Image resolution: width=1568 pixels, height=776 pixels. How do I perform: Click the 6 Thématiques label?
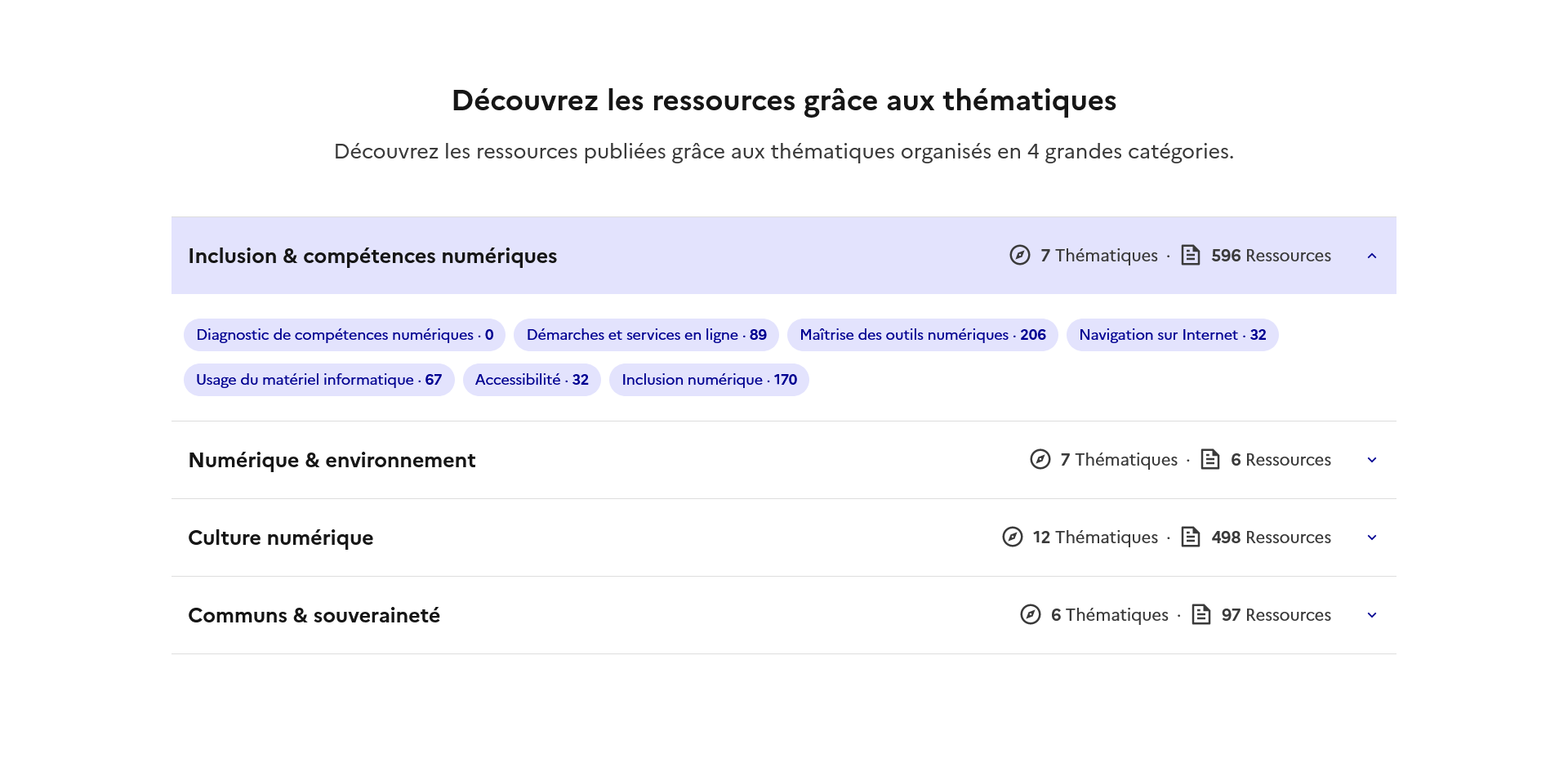point(1109,615)
